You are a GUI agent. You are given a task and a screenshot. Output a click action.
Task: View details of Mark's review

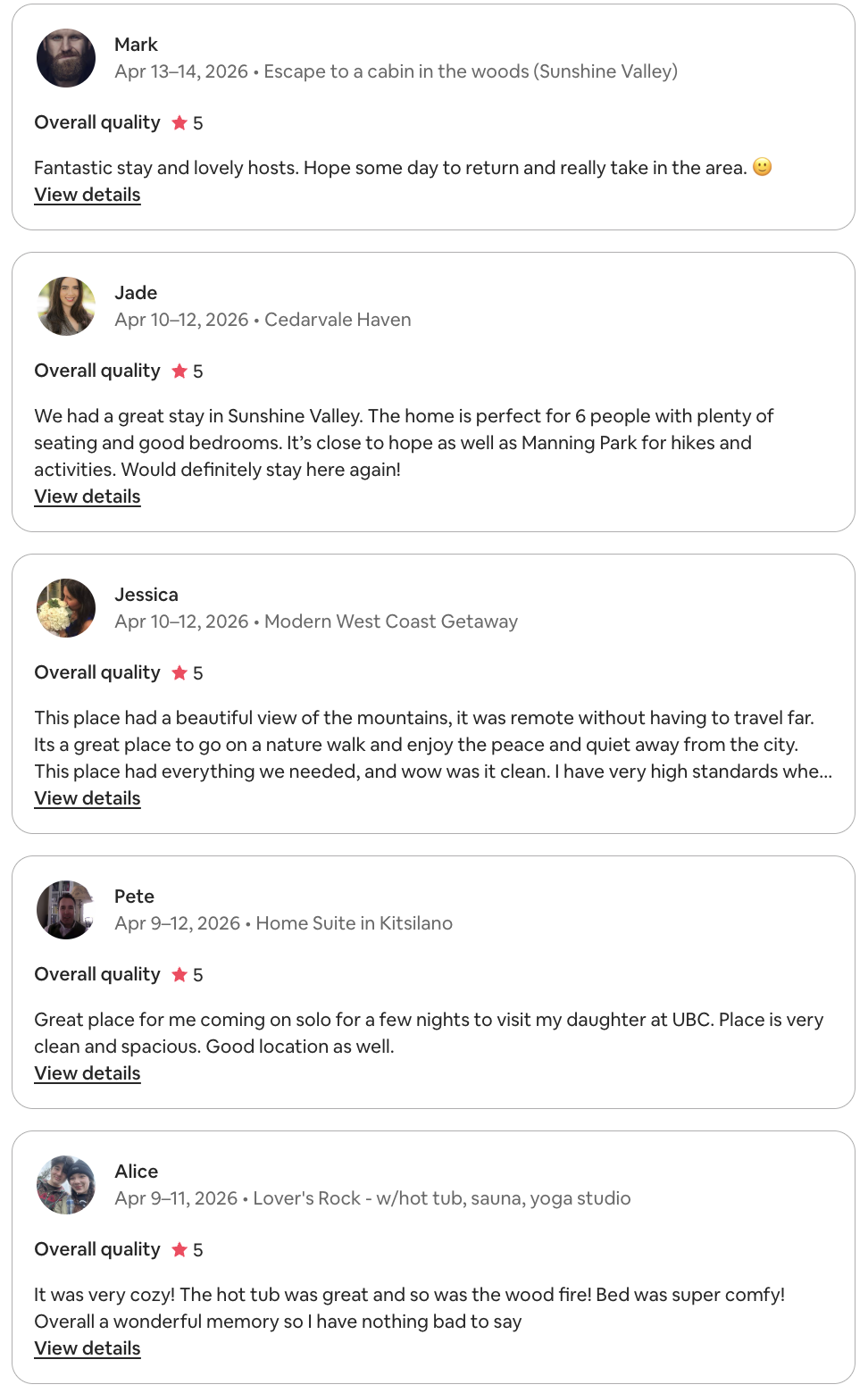click(x=88, y=195)
